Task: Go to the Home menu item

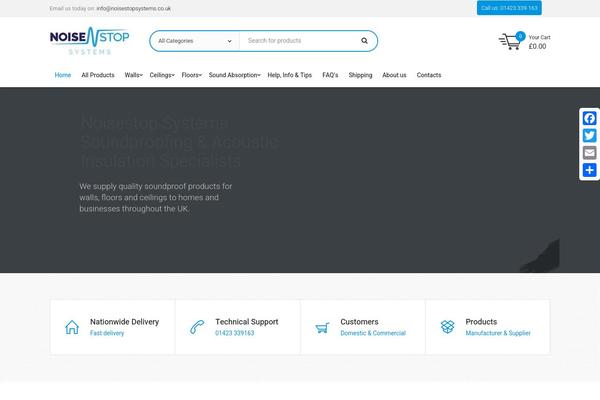Action: (x=63, y=75)
